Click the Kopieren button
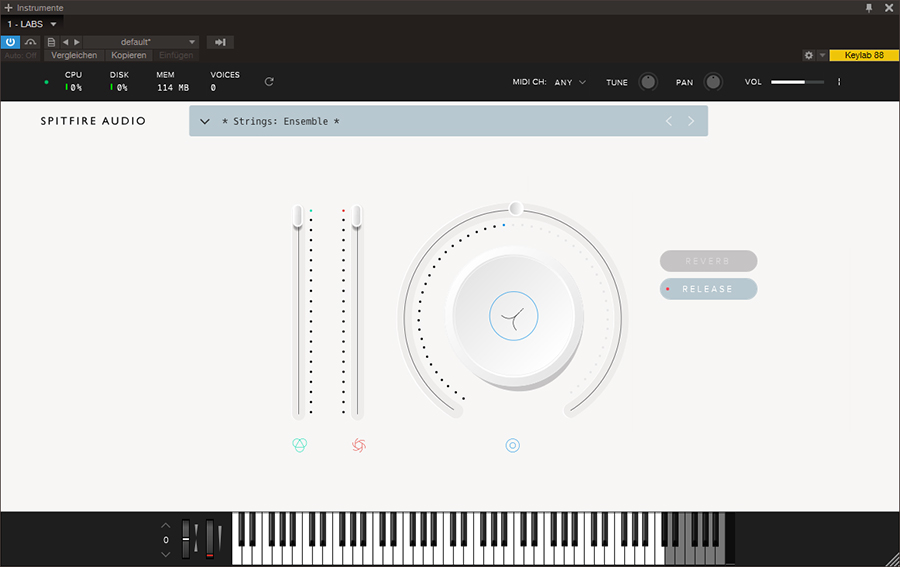Screen dimensions: 900x567 [129, 55]
